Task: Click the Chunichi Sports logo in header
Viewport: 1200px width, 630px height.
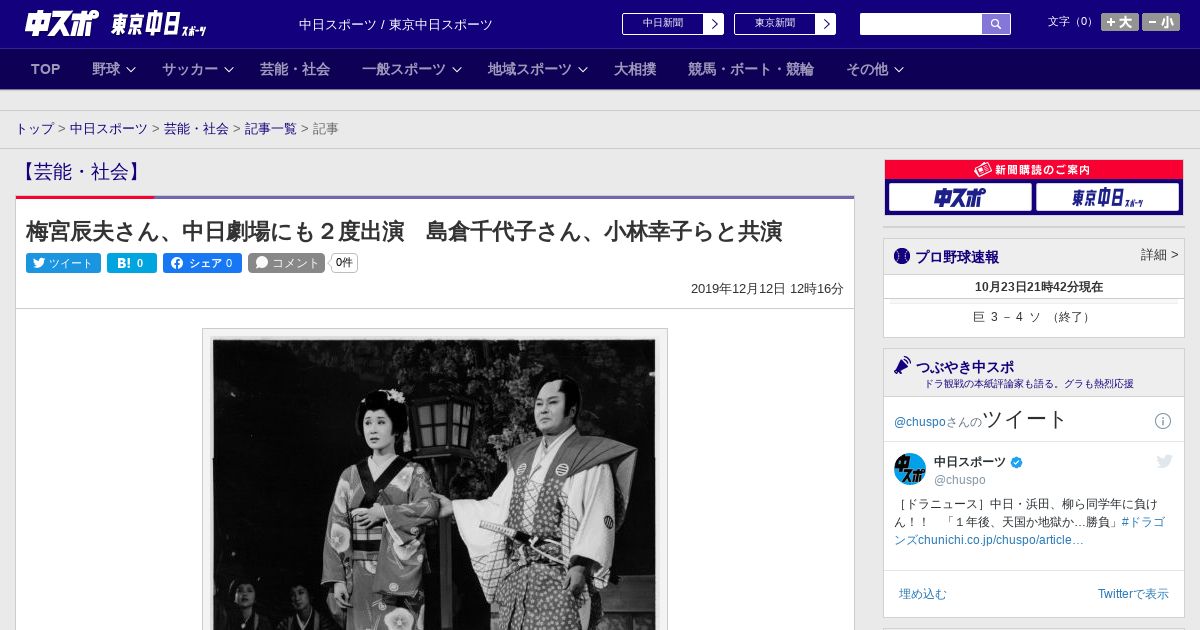Action: [61, 23]
